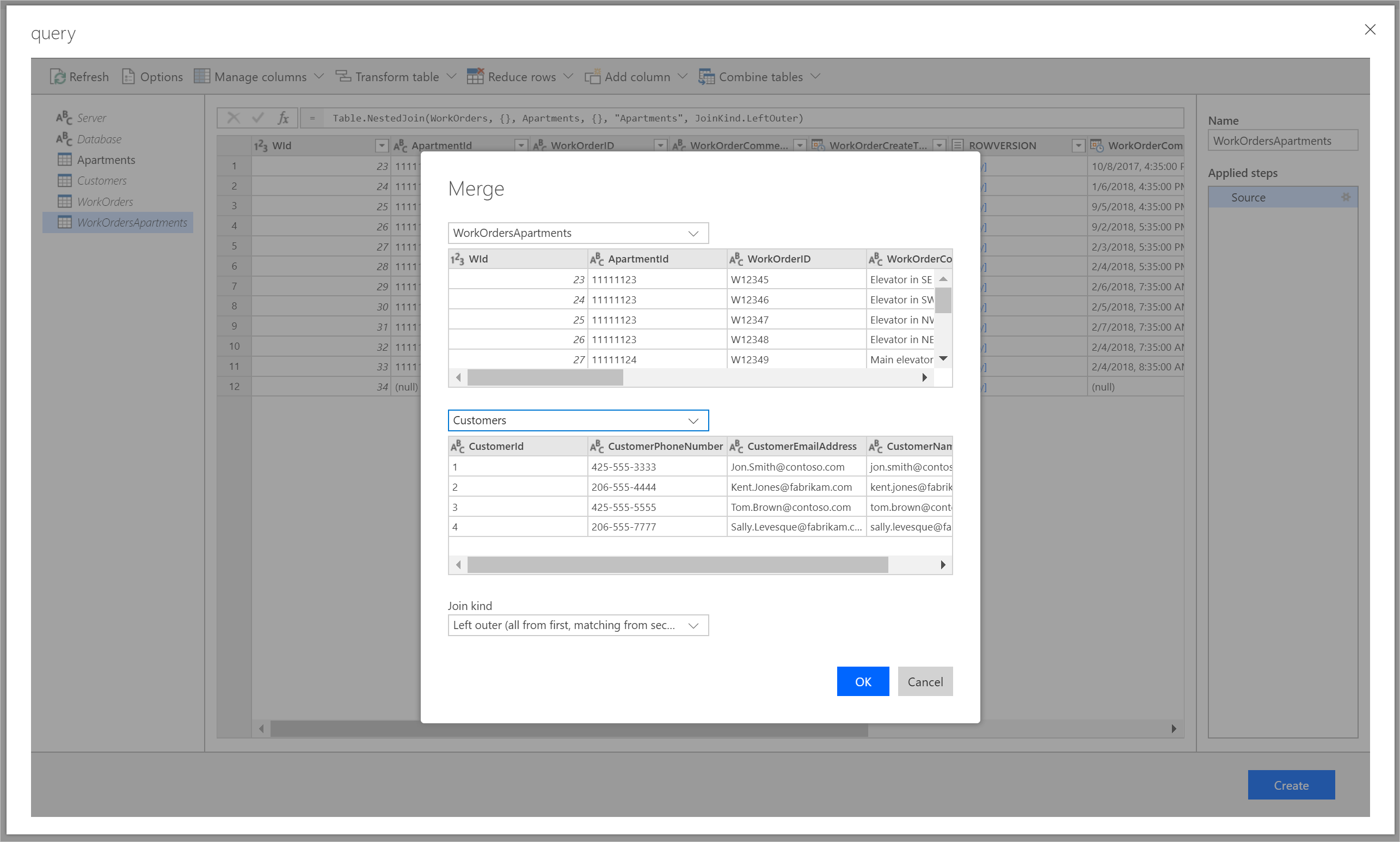This screenshot has width=1400, height=842.
Task: Click the Combine tables icon
Action: (x=706, y=77)
